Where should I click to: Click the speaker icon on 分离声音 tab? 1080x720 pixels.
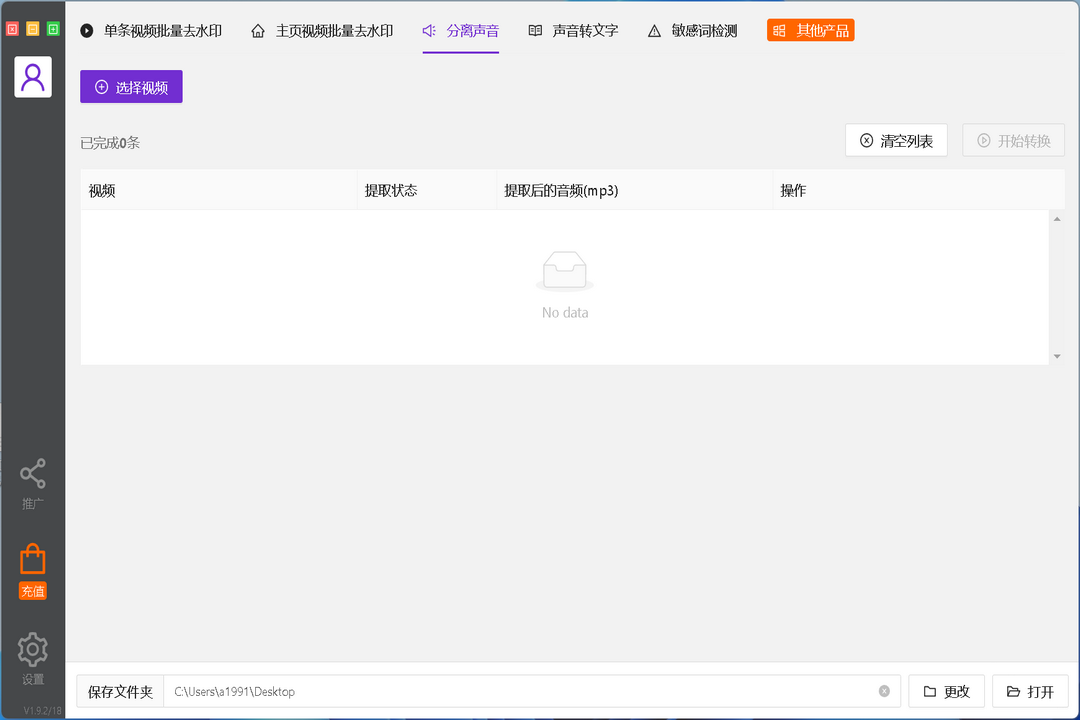tap(431, 30)
